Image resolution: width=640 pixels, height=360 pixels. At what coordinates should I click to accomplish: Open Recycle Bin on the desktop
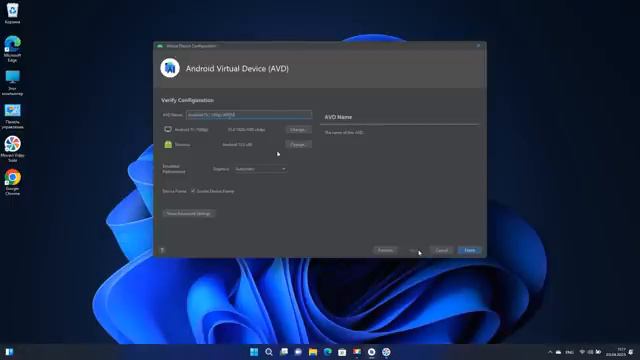pos(12,13)
